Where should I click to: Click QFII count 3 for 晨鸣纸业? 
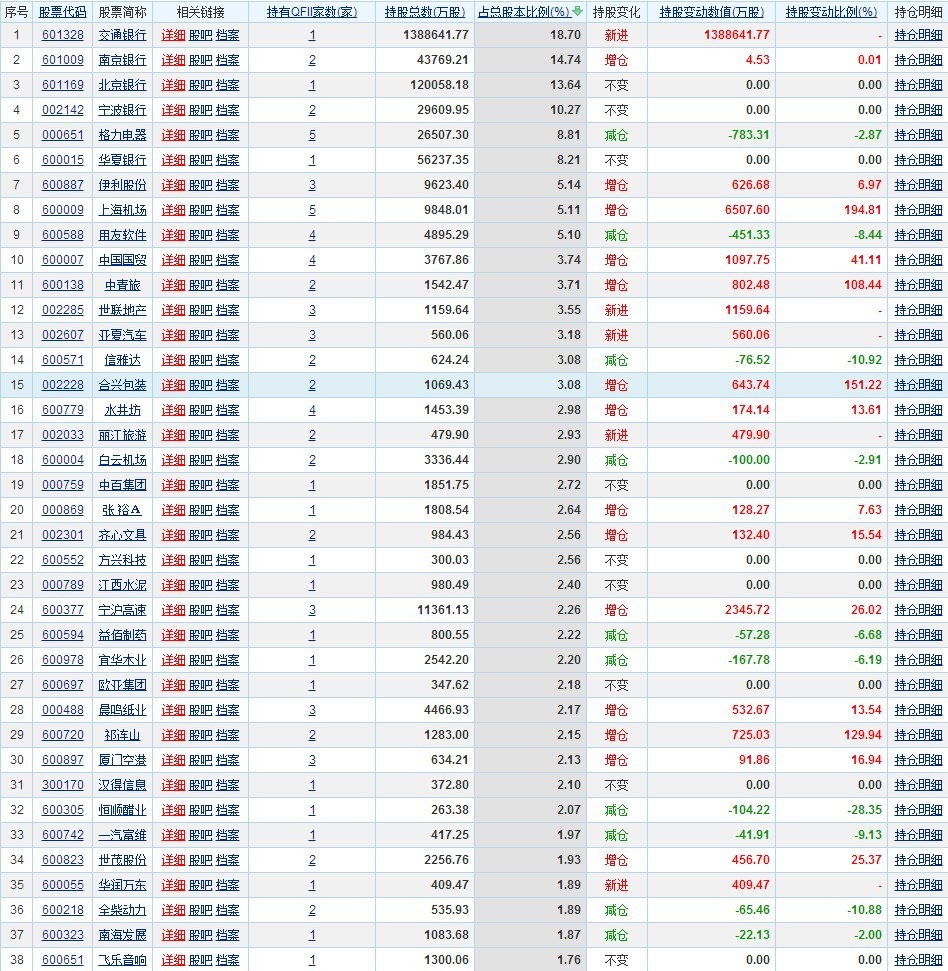312,710
